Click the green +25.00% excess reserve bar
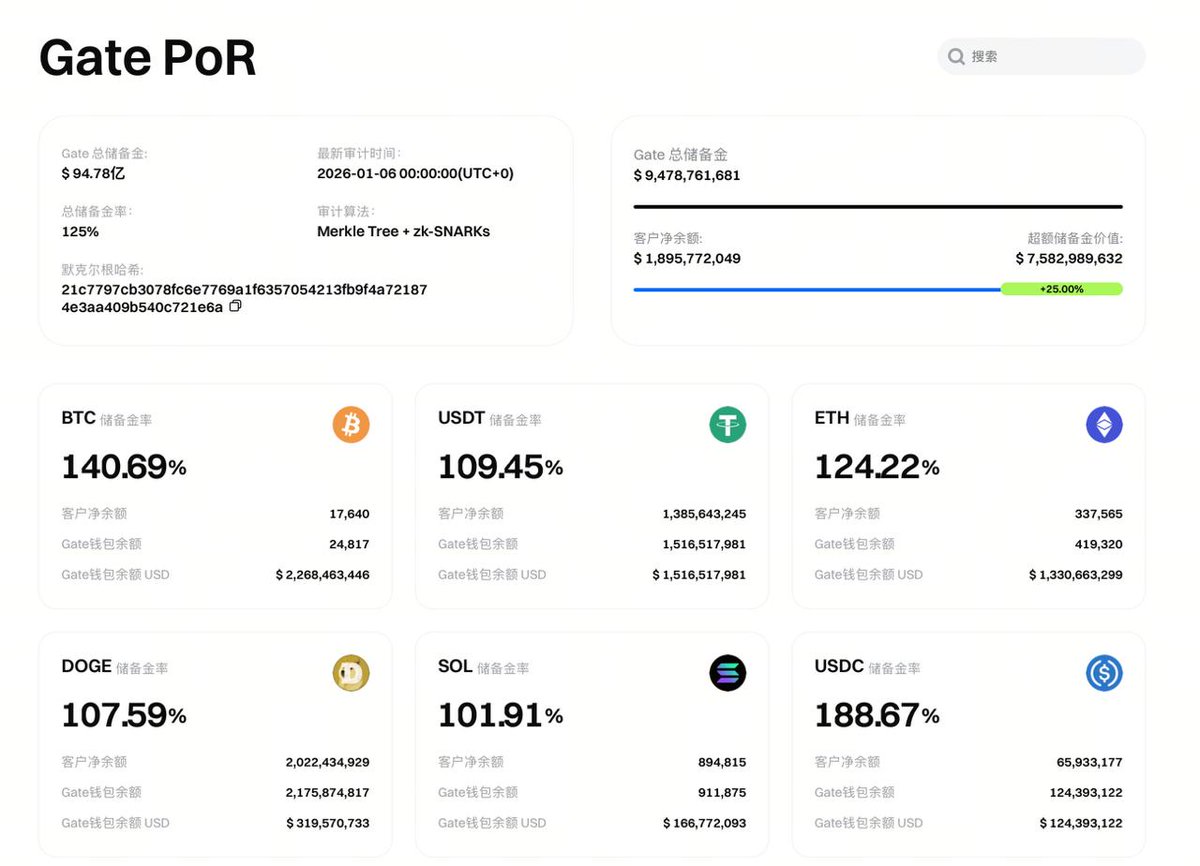Image resolution: width=1200 pixels, height=866 pixels. (1061, 289)
